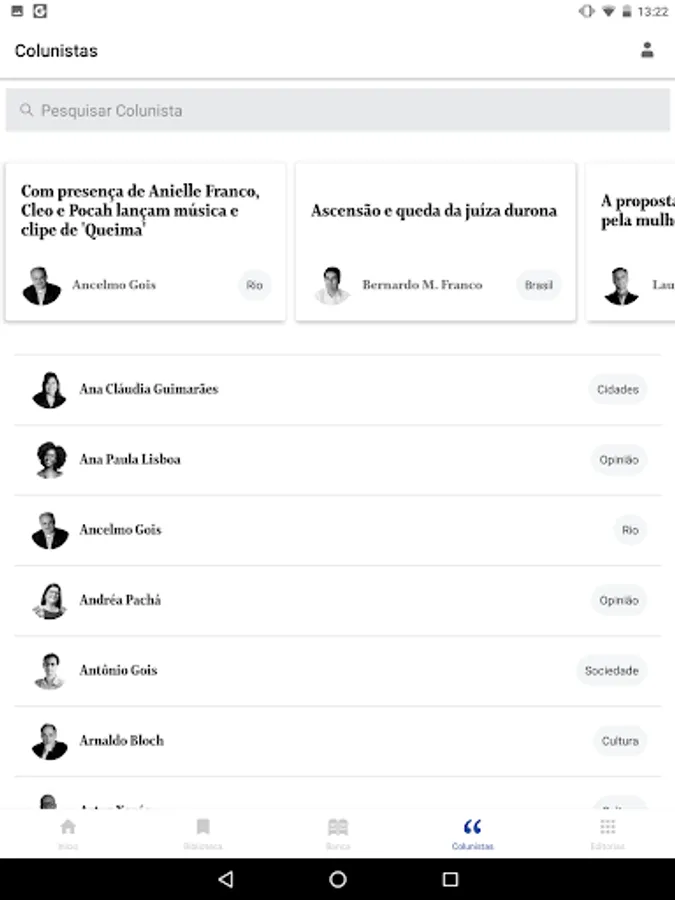Tap the Cidades tag in the columnist list
Screen dimensions: 675x900
click(617, 390)
